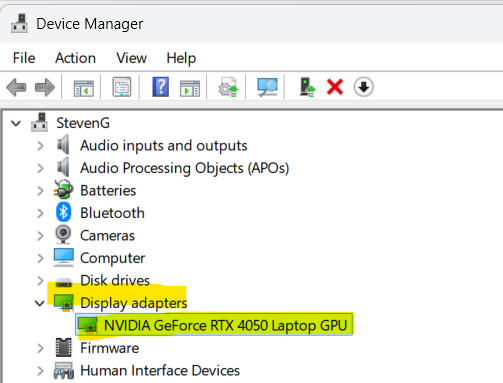Expand the Computer chevron
The width and height of the screenshot is (503, 383).
click(40, 258)
